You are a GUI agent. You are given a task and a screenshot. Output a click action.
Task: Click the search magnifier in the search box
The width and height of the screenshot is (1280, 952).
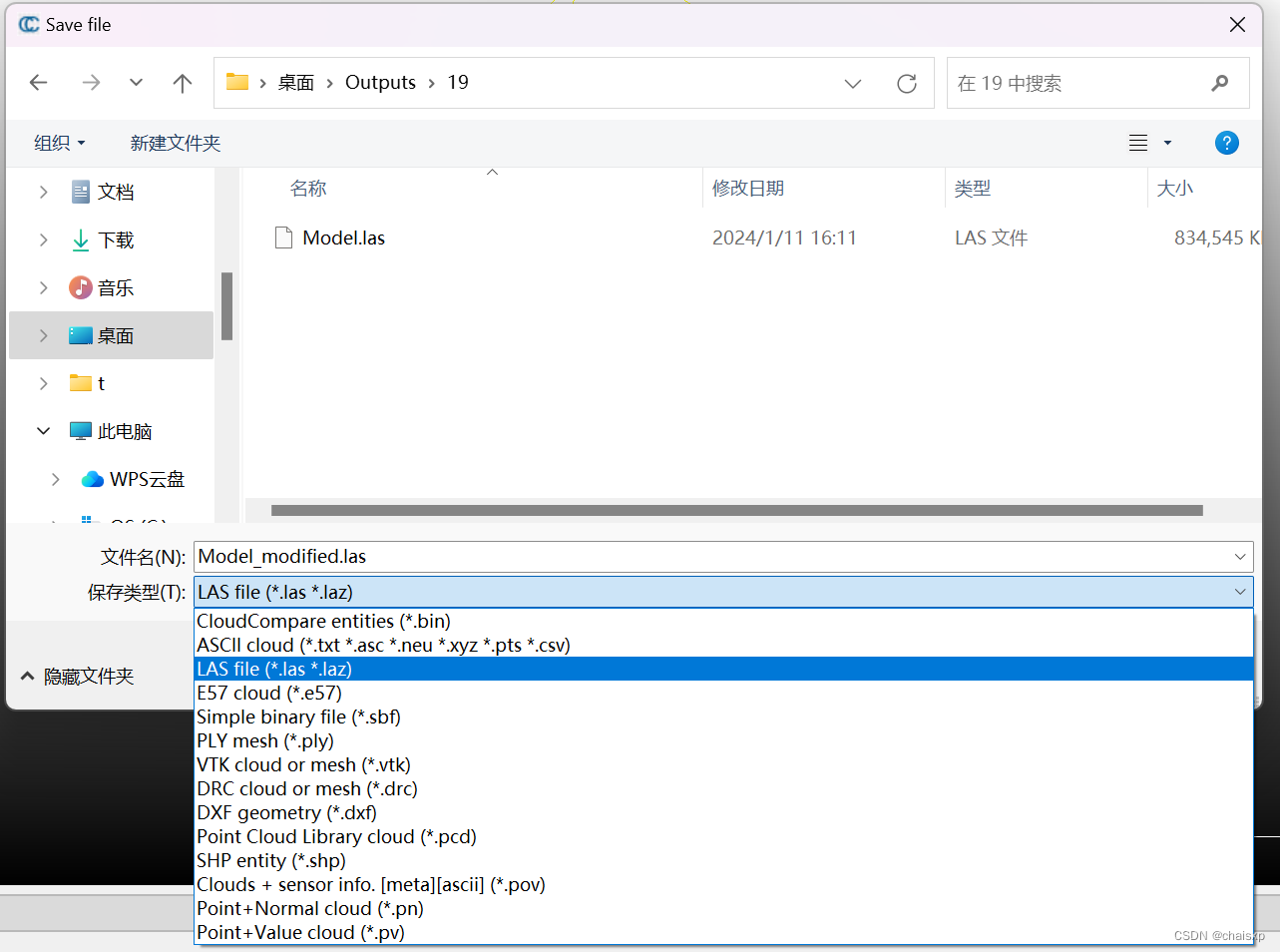(1219, 83)
